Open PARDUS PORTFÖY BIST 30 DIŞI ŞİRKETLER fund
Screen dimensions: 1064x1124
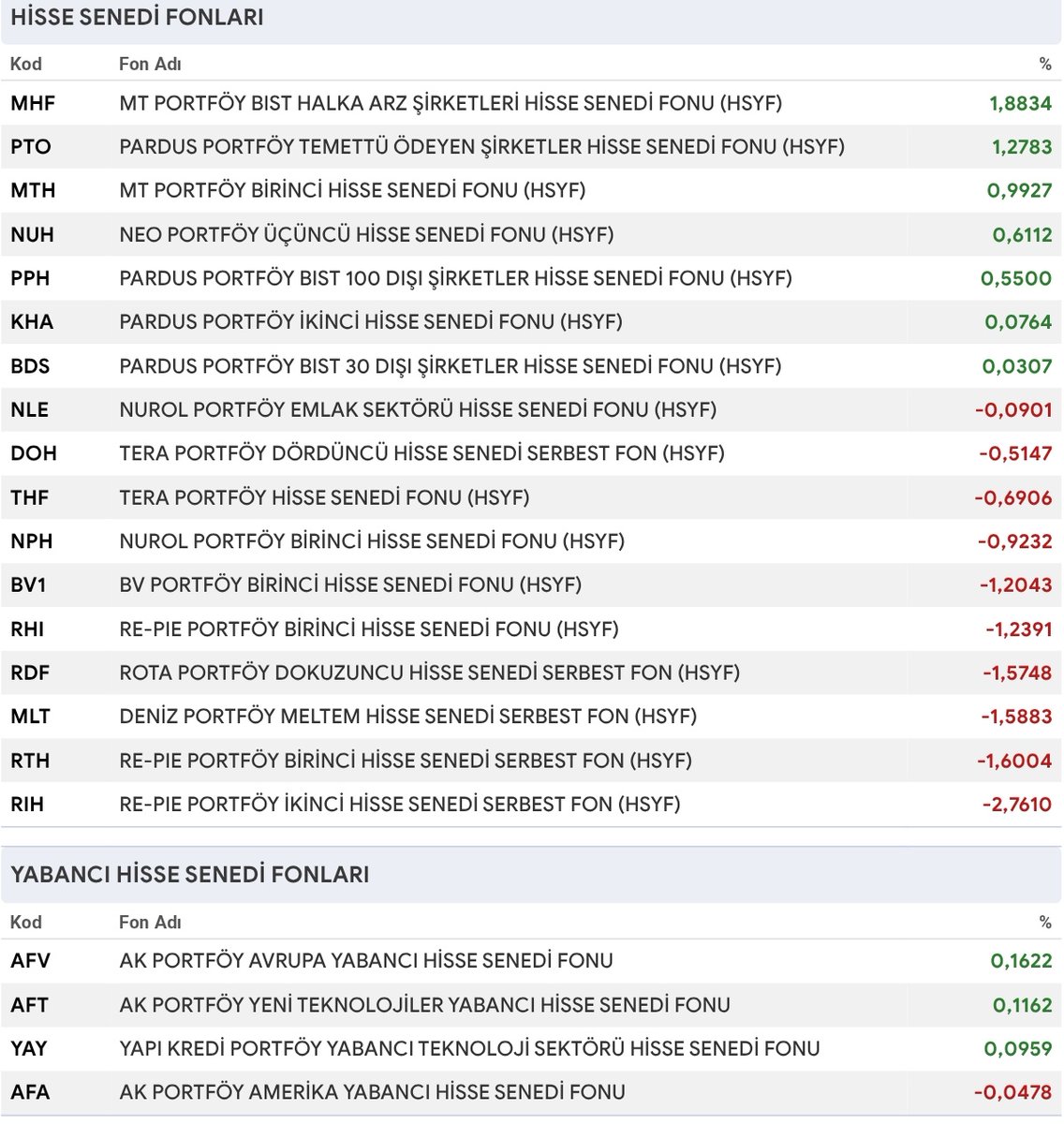pyautogui.click(x=450, y=366)
